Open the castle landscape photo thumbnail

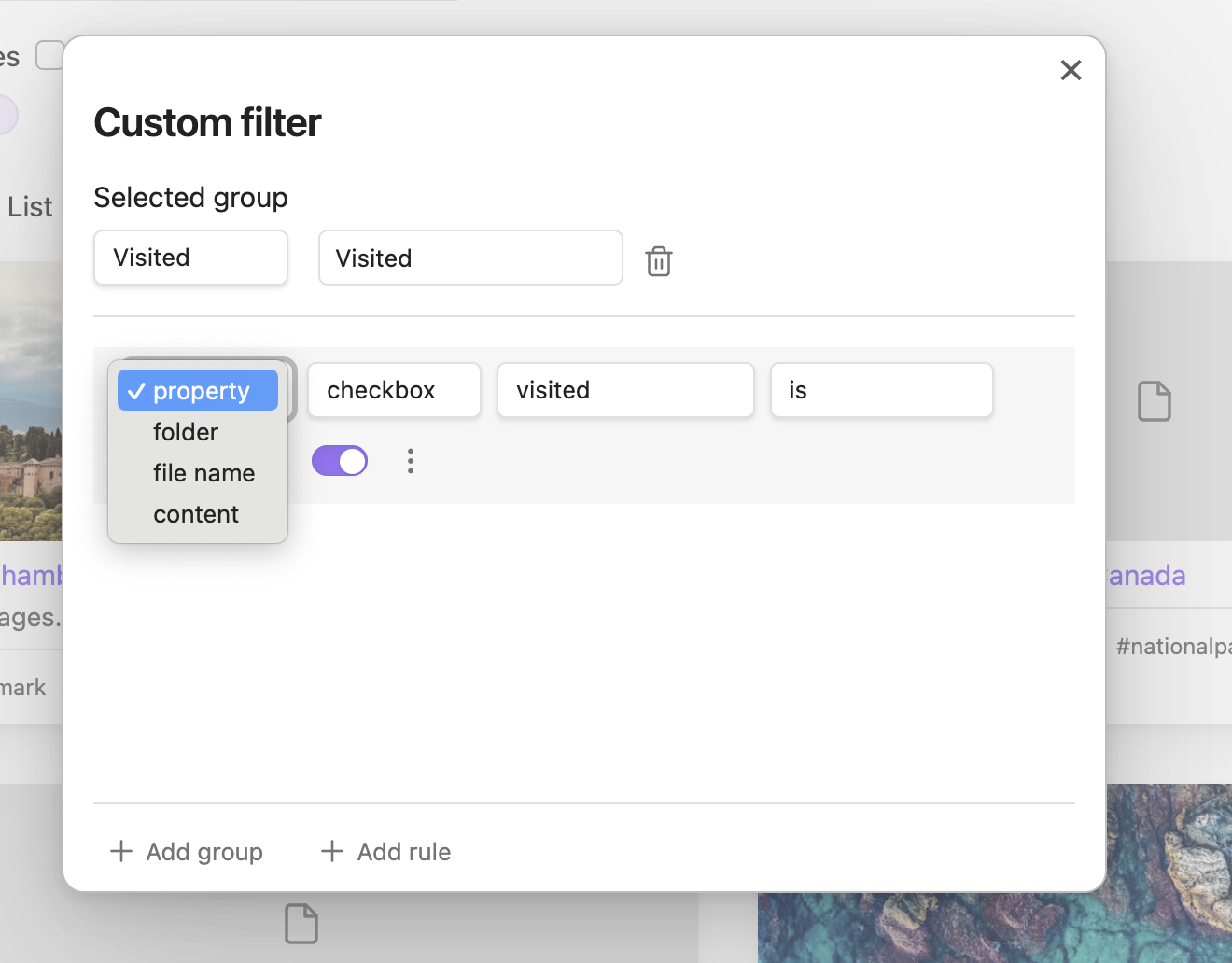pyautogui.click(x=31, y=401)
